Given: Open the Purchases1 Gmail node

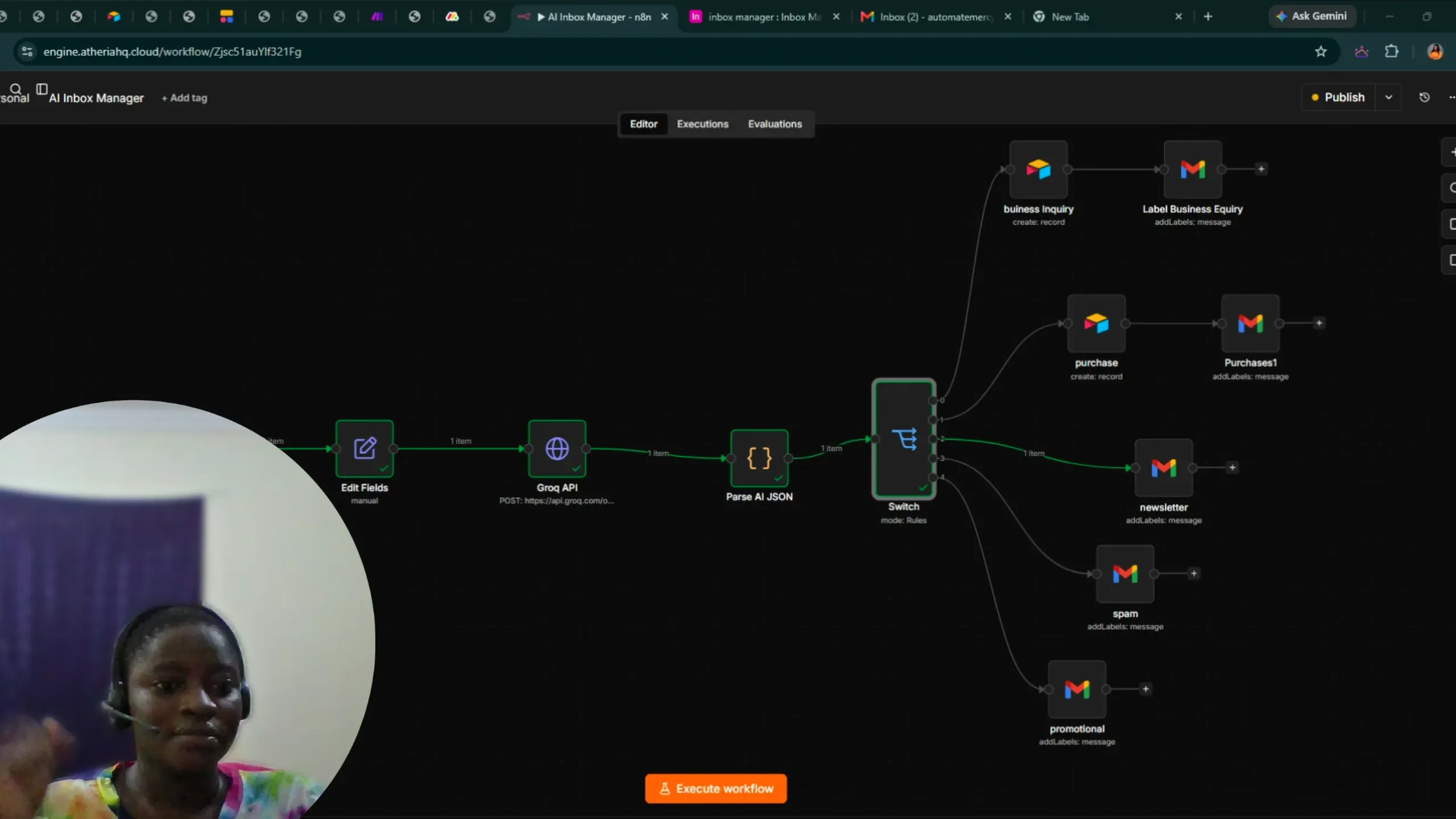Looking at the screenshot, I should 1250,323.
